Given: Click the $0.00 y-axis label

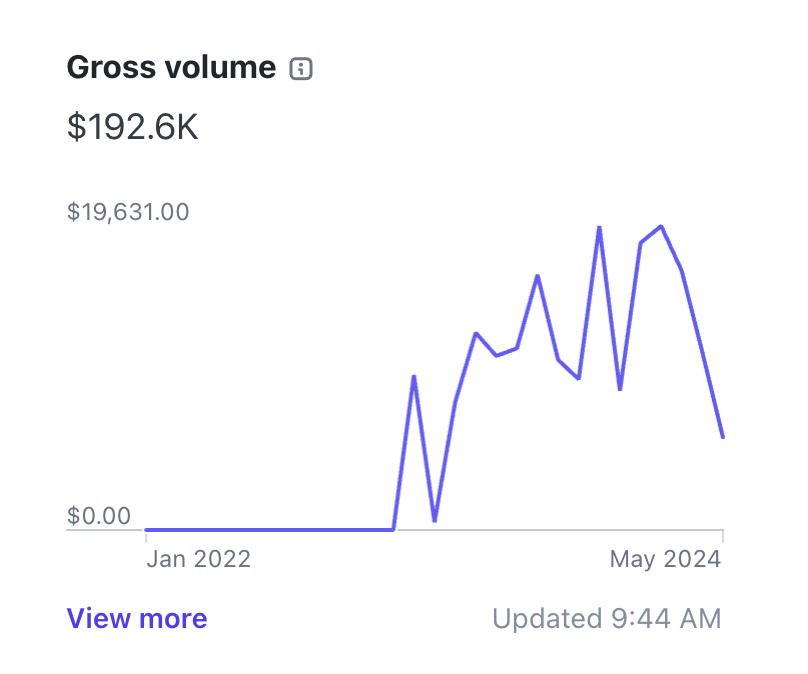Looking at the screenshot, I should coord(99,516).
